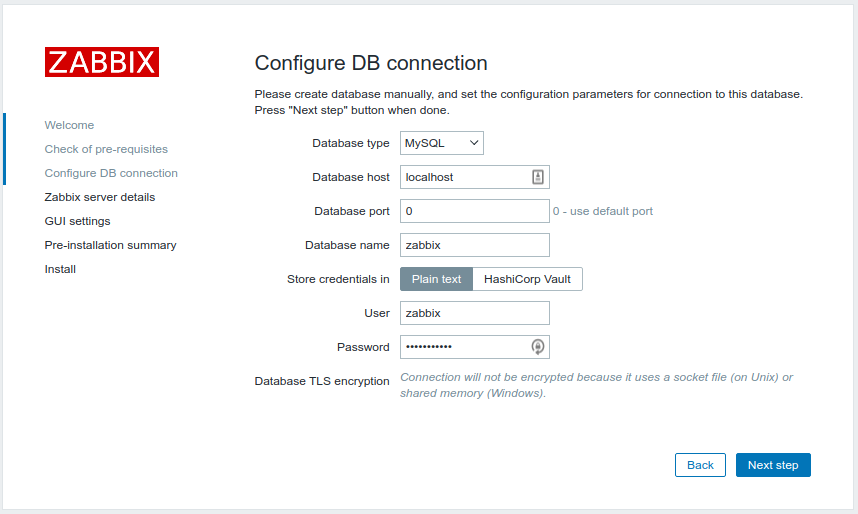Select Plain text credentials storage
858x514 pixels.
coord(436,279)
